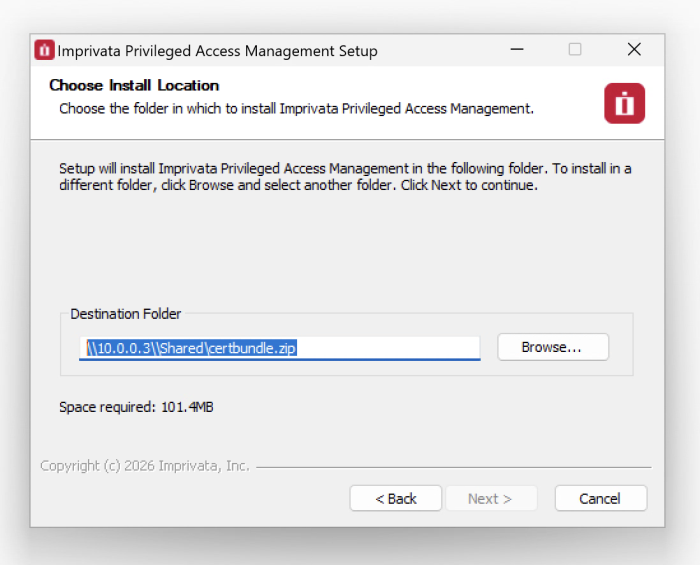Click the 'Copyright (c) 2026 Imprivata, Inc.' text

point(145,466)
